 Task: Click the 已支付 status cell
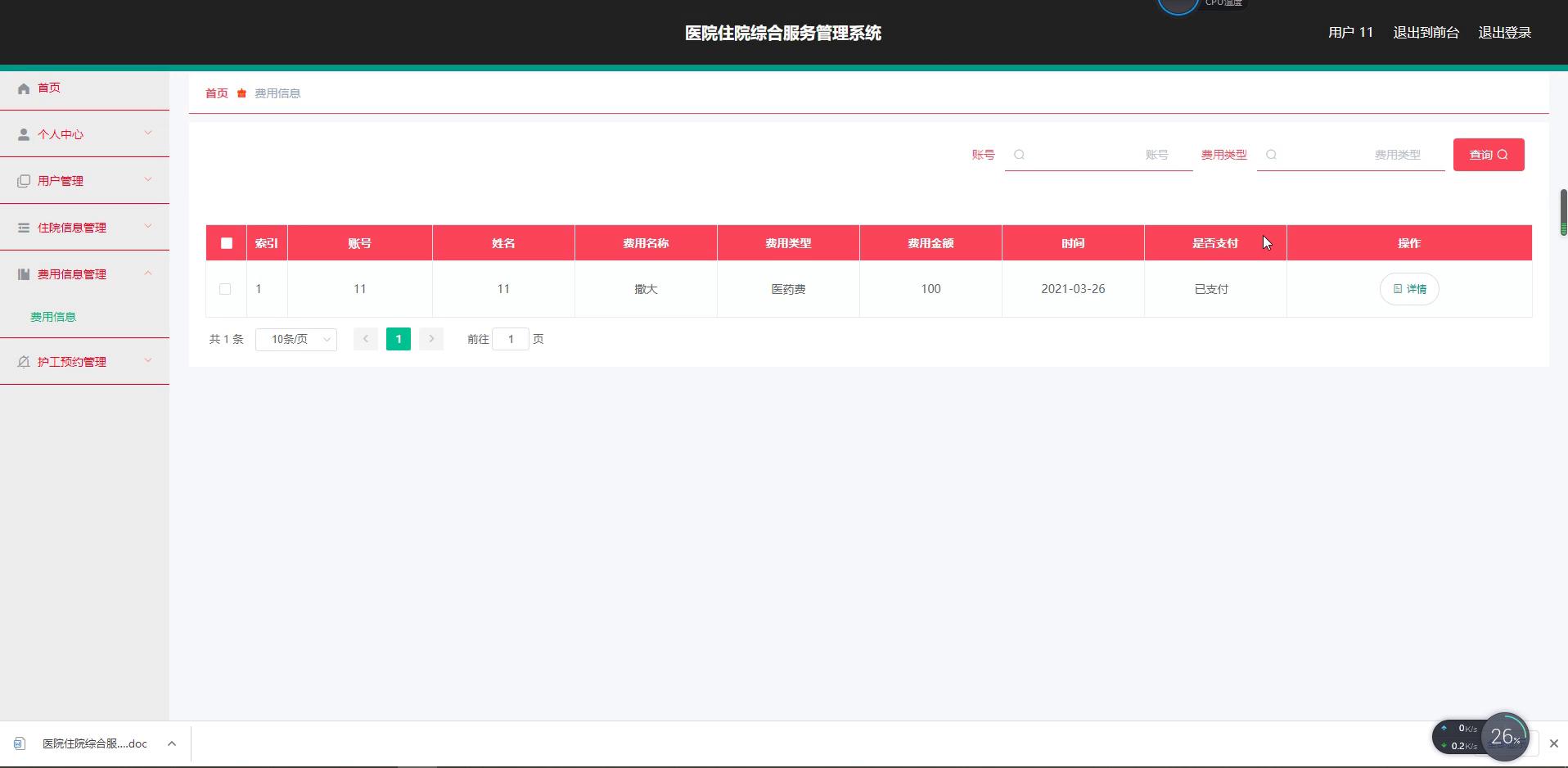[1215, 289]
